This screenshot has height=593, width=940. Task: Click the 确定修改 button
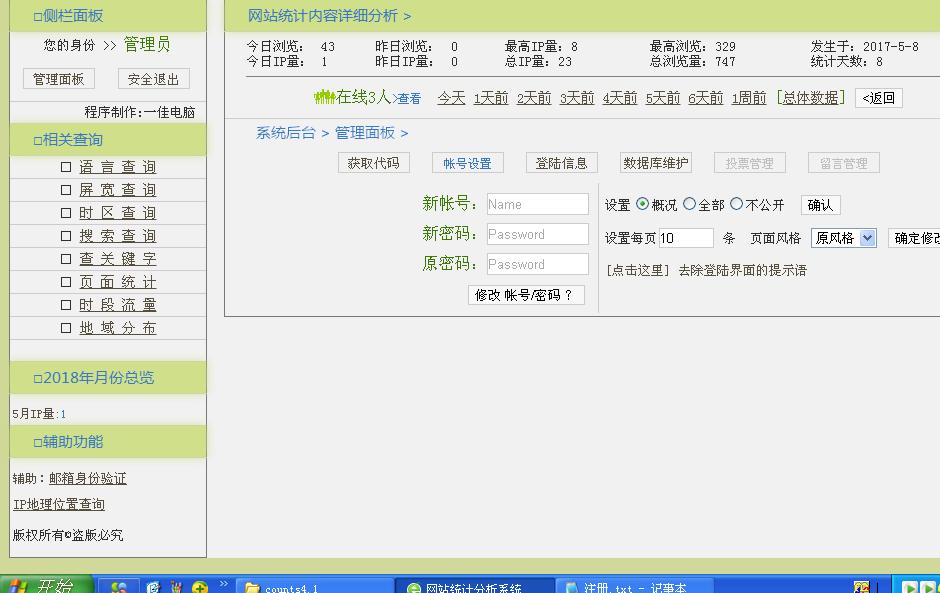(x=914, y=238)
